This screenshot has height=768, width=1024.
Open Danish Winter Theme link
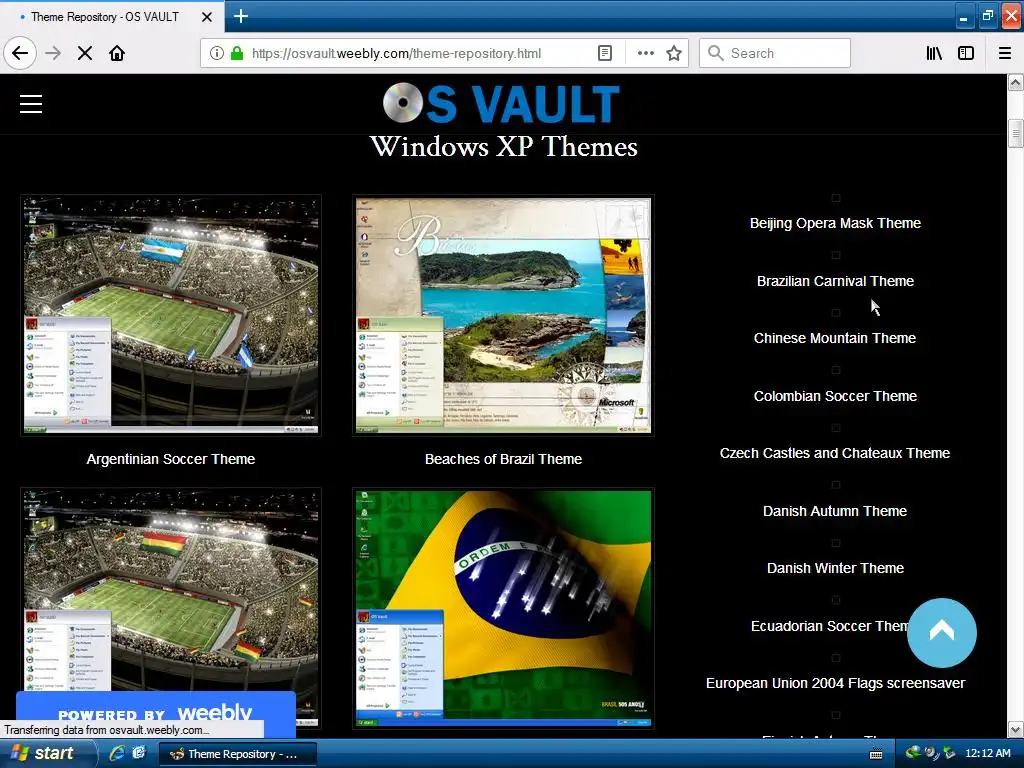[835, 568]
